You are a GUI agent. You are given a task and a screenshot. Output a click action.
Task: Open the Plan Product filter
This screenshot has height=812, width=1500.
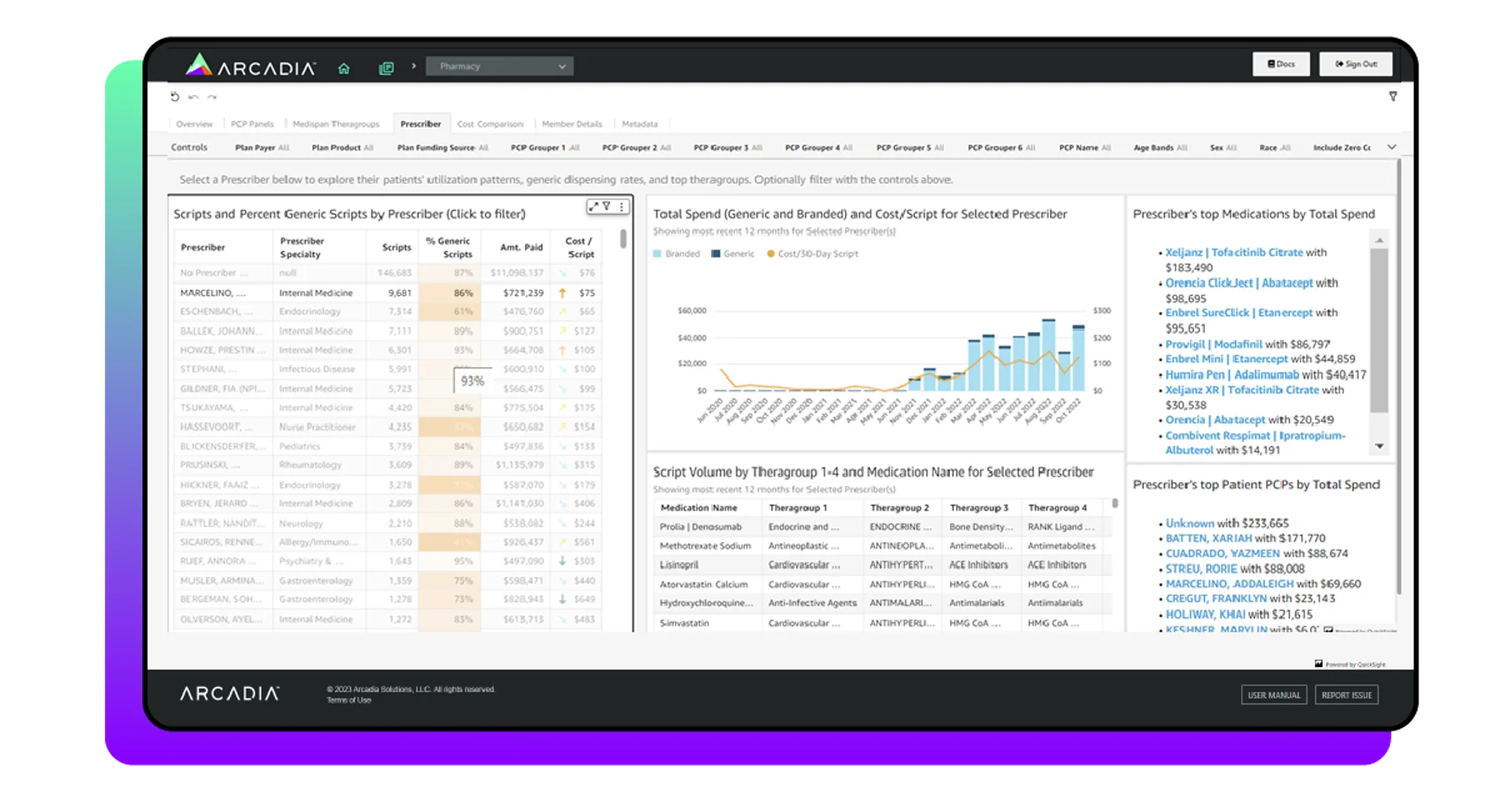342,147
